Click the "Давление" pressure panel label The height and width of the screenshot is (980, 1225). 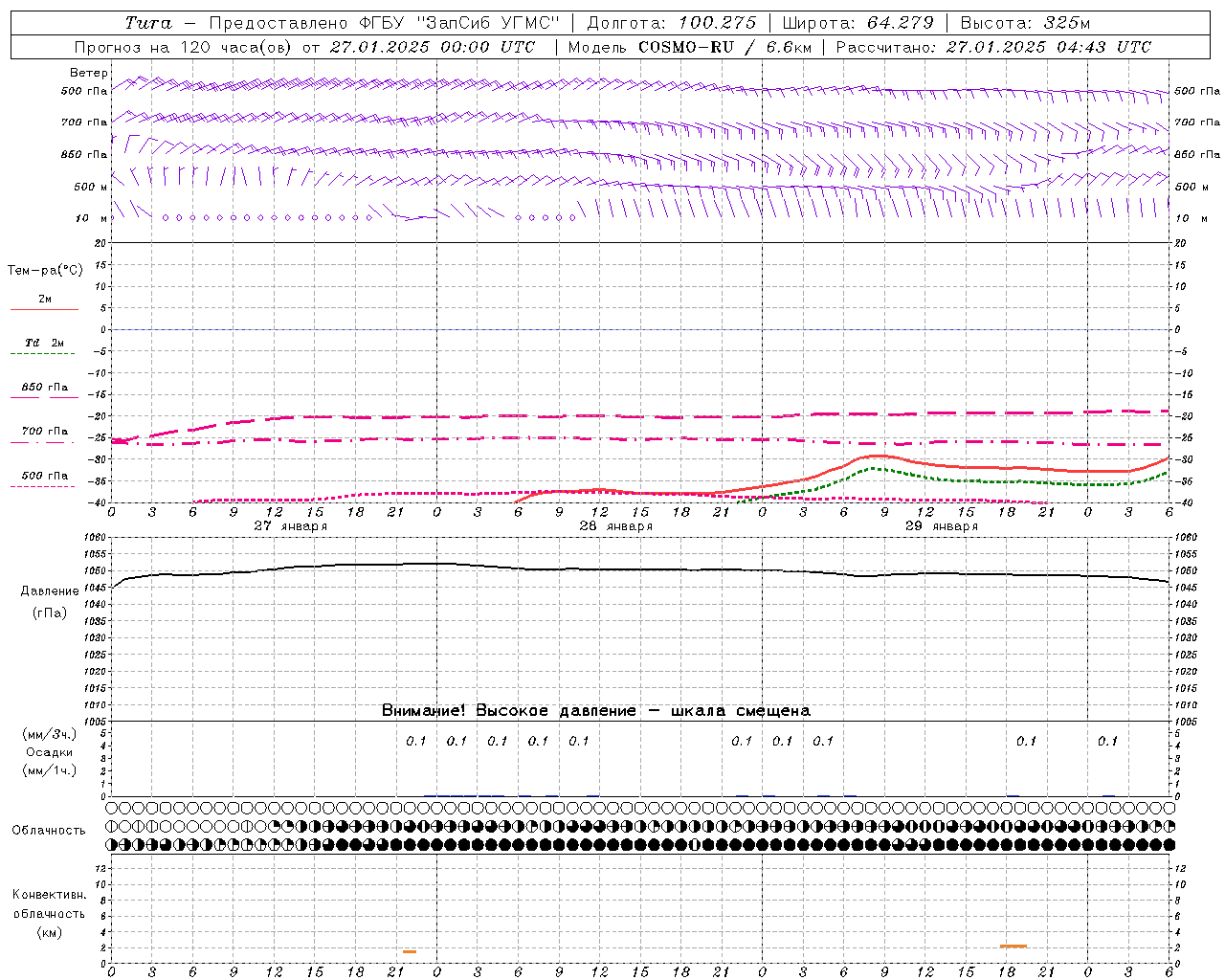[50, 591]
